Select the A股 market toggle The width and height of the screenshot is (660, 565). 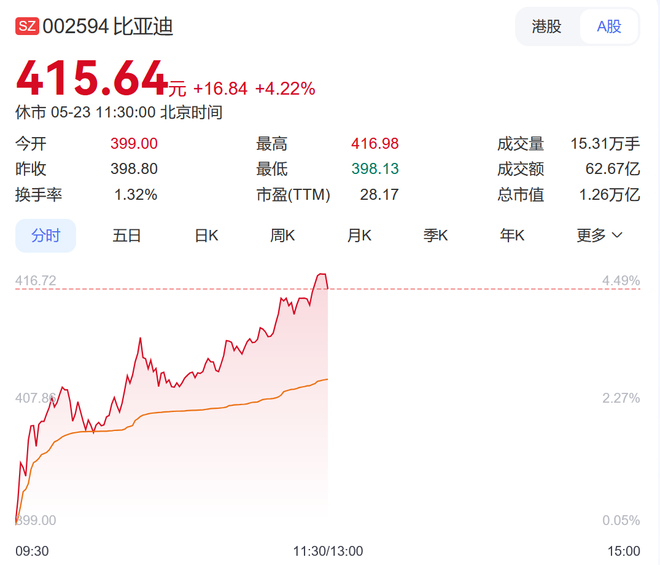click(609, 27)
